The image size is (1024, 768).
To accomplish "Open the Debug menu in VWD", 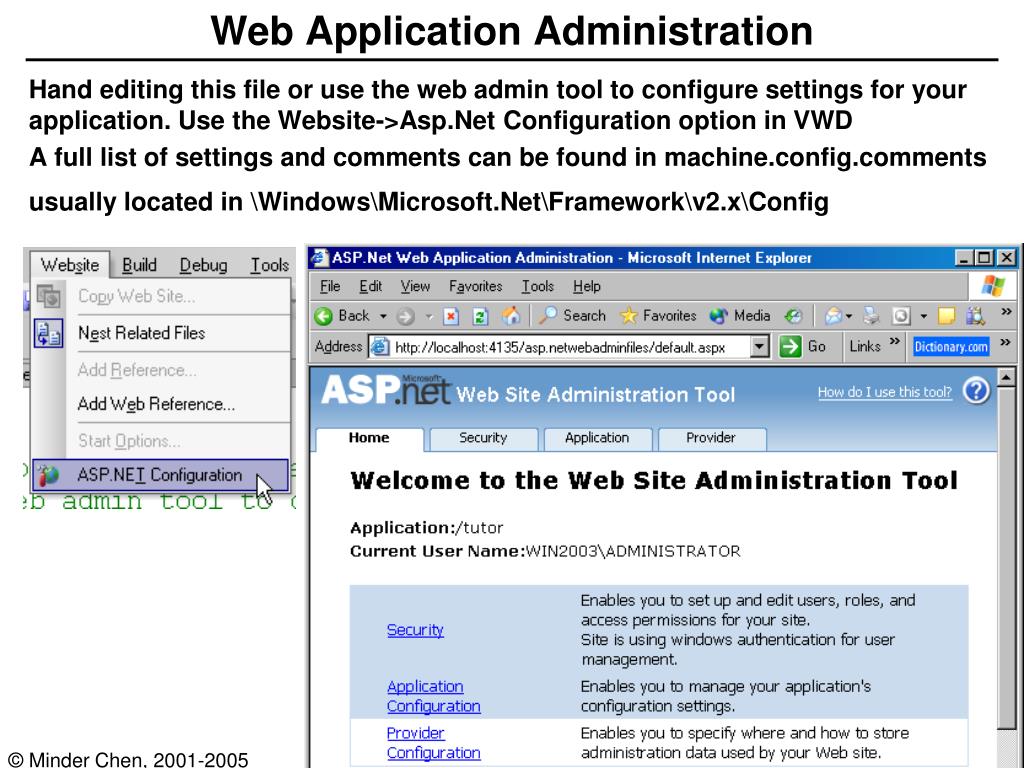I will point(204,265).
